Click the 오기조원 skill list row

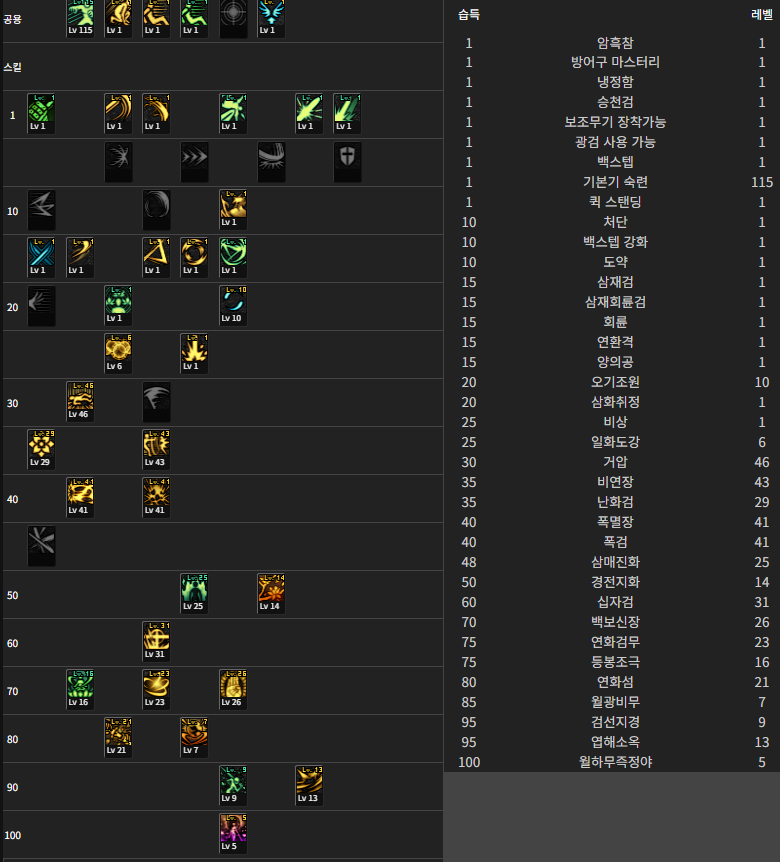click(x=615, y=382)
